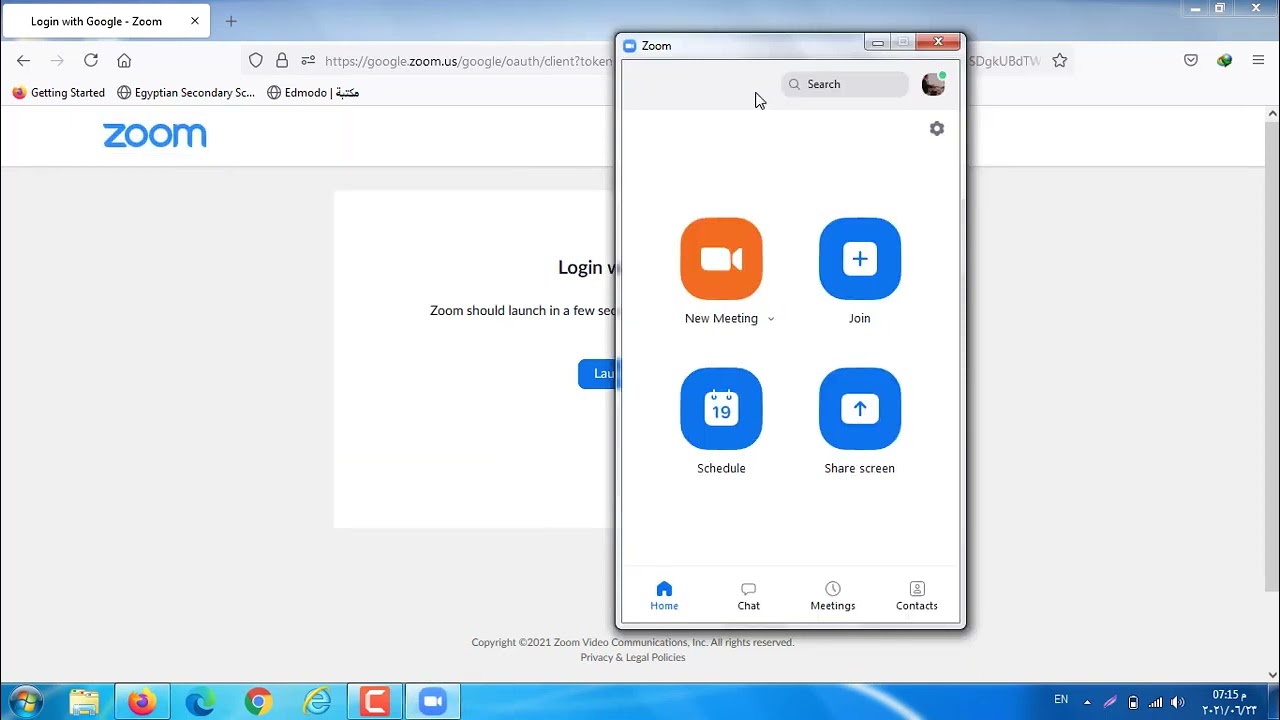The height and width of the screenshot is (720, 1280).
Task: Open the Edmodo bookmark
Action: click(x=313, y=93)
